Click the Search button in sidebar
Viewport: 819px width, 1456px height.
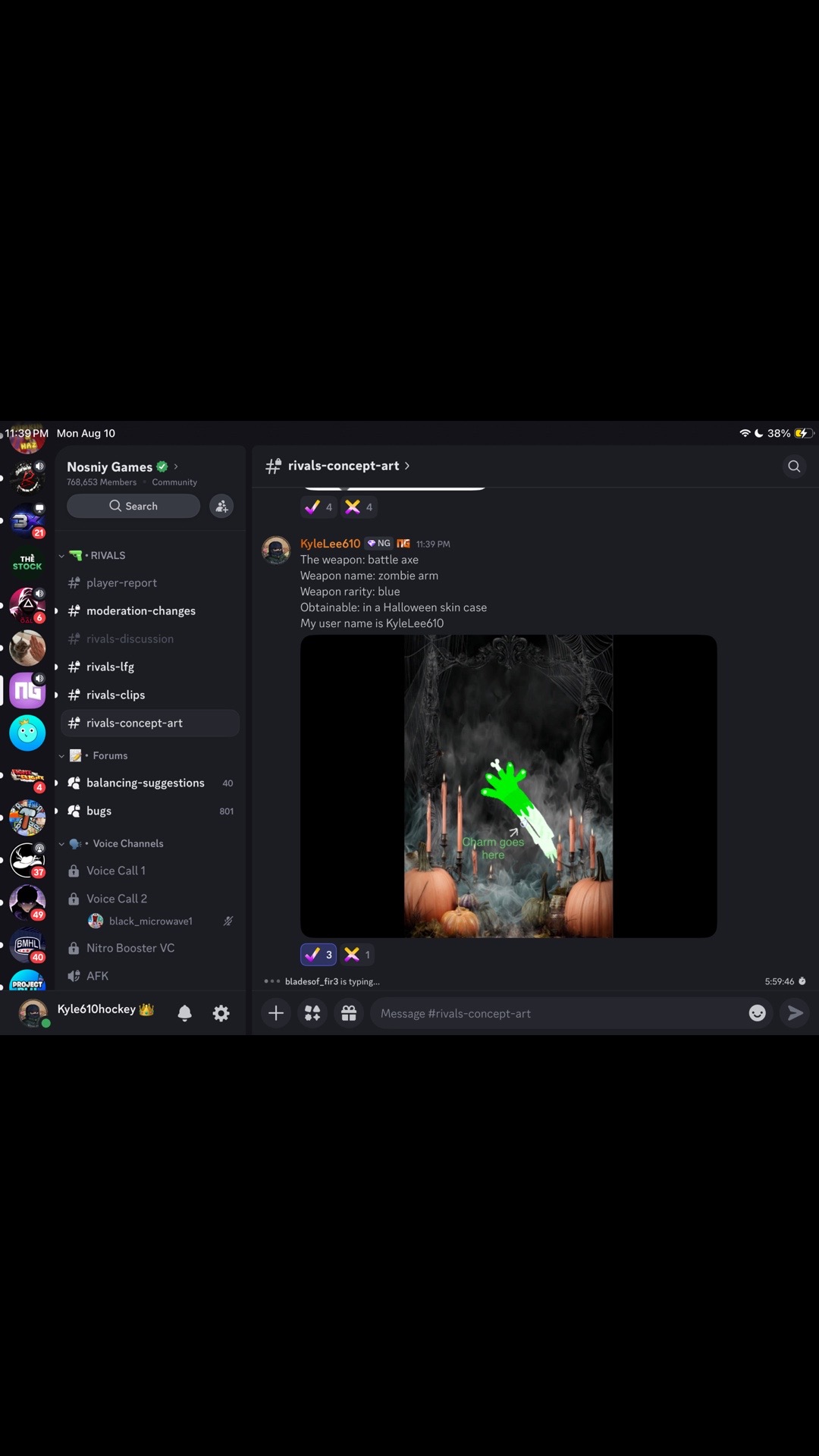pos(133,506)
